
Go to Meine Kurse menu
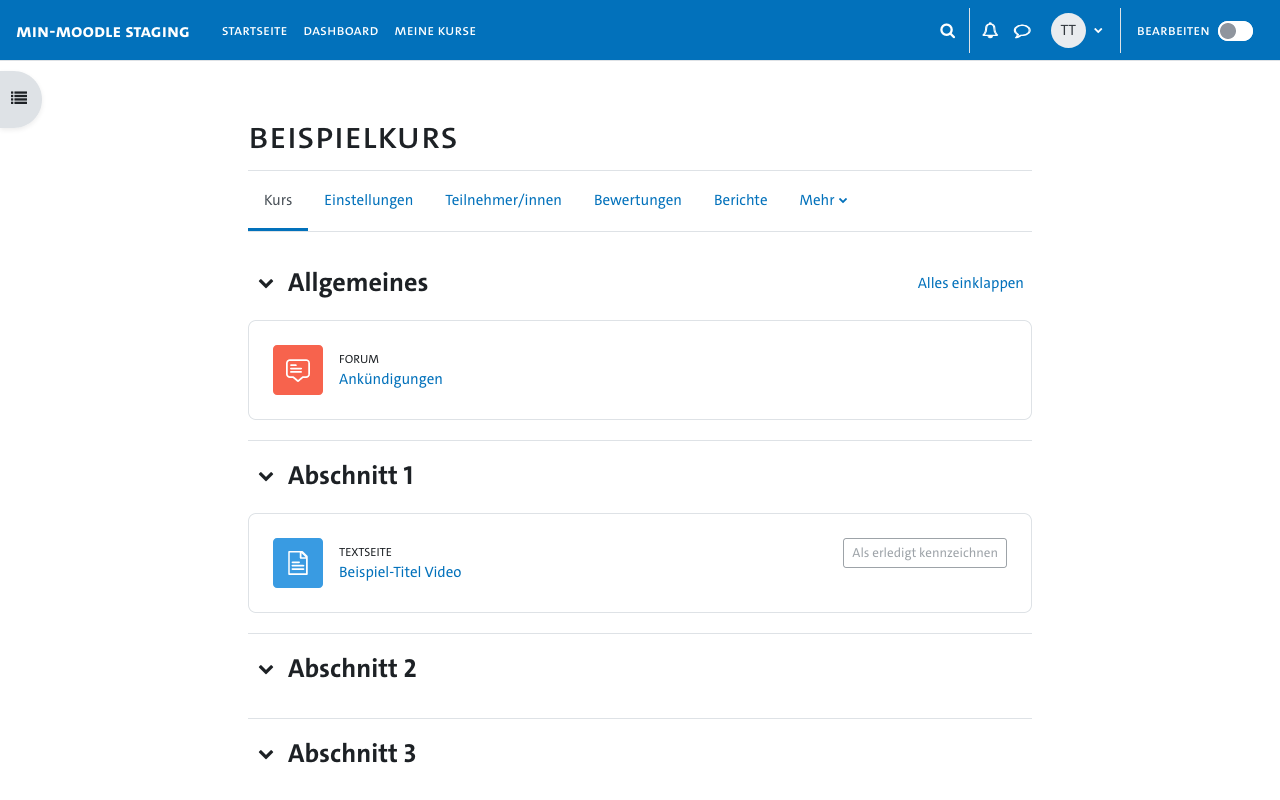(x=435, y=31)
